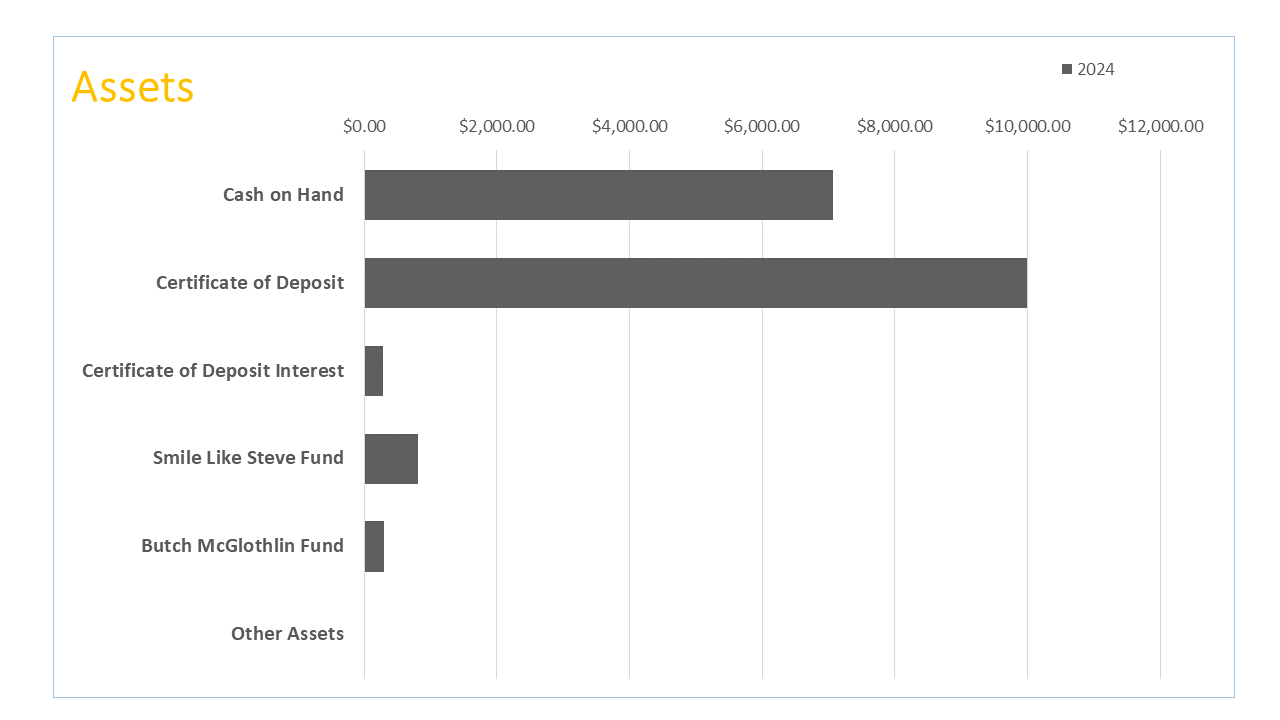Click the Assets chart title
1280x720 pixels.
[x=133, y=87]
